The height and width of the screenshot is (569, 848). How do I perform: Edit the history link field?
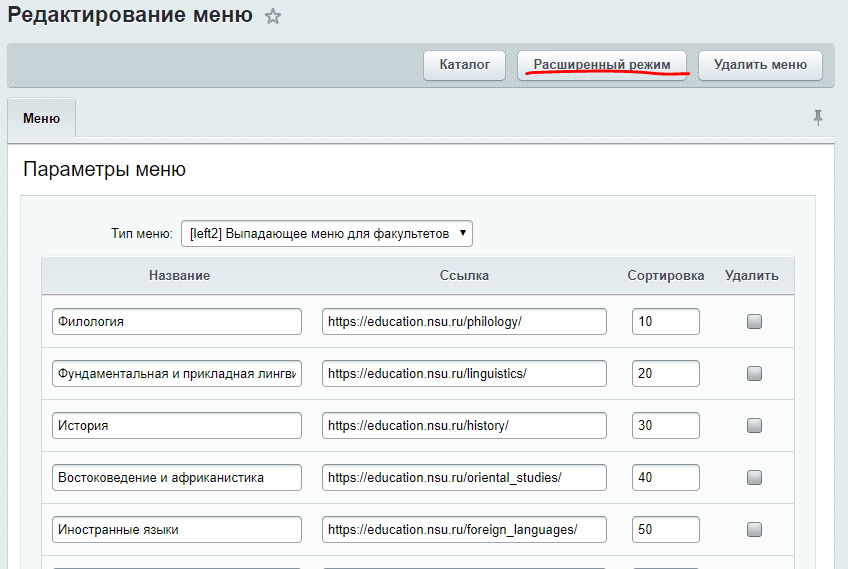464,425
